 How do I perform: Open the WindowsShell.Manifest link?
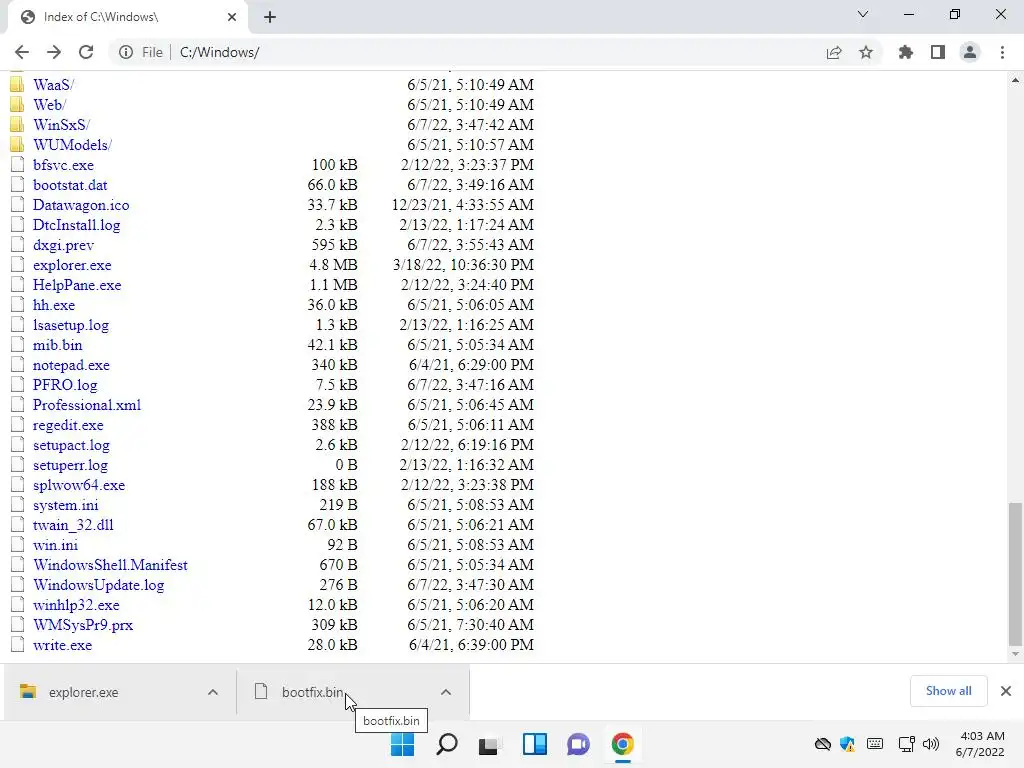pyautogui.click(x=110, y=565)
